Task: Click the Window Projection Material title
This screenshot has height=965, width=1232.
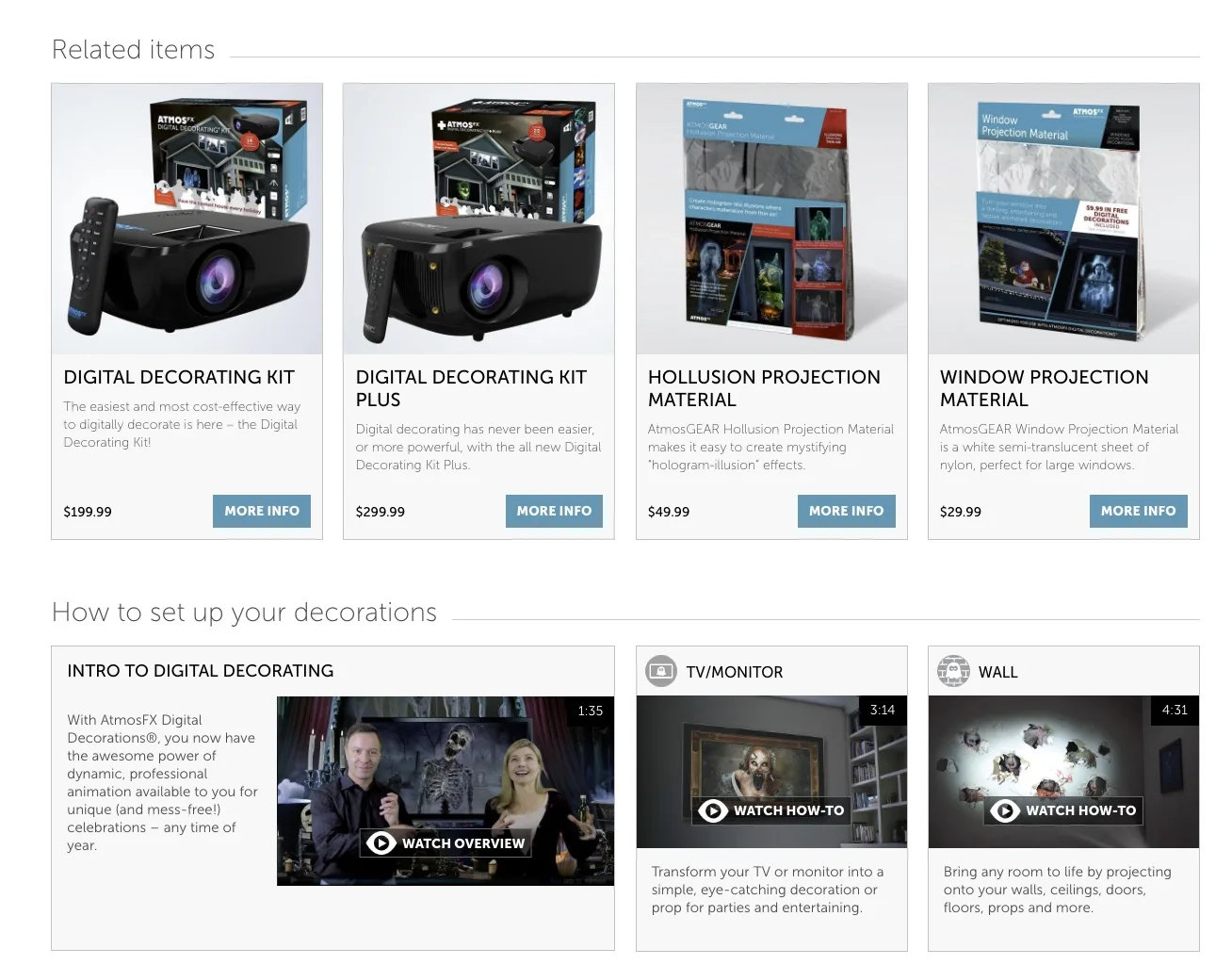Action: point(1044,388)
